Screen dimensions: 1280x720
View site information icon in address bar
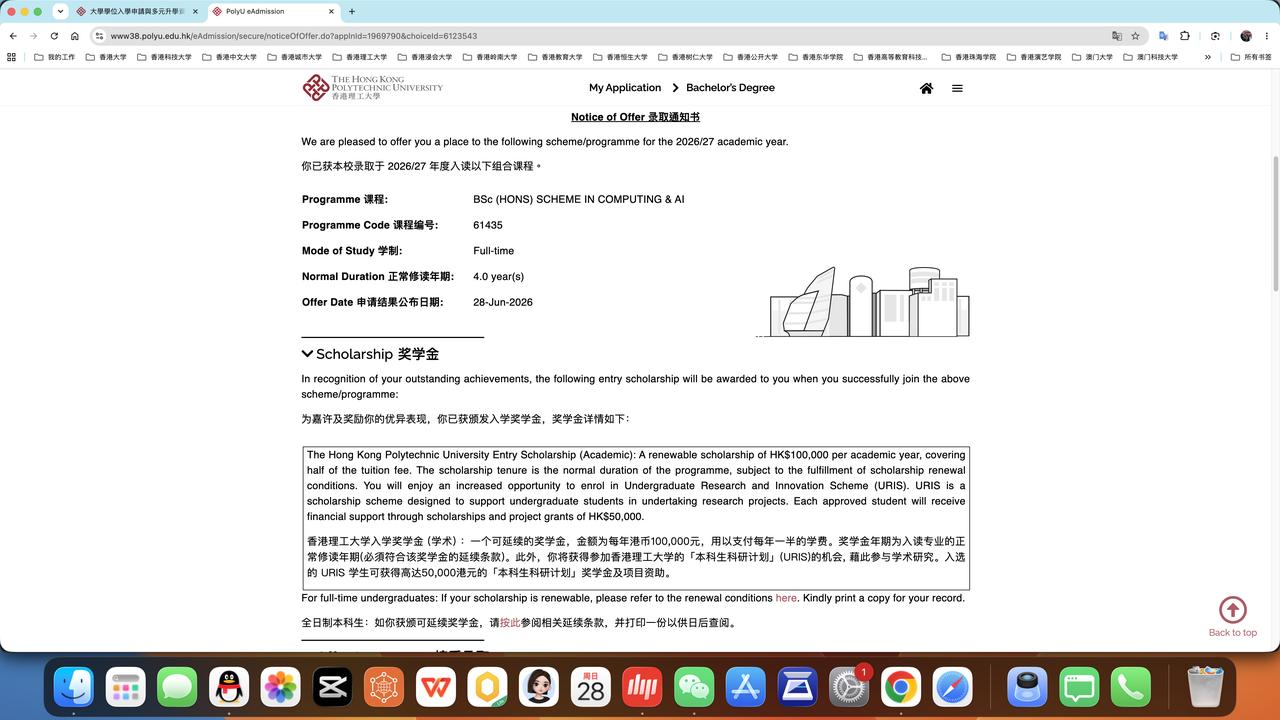click(100, 36)
